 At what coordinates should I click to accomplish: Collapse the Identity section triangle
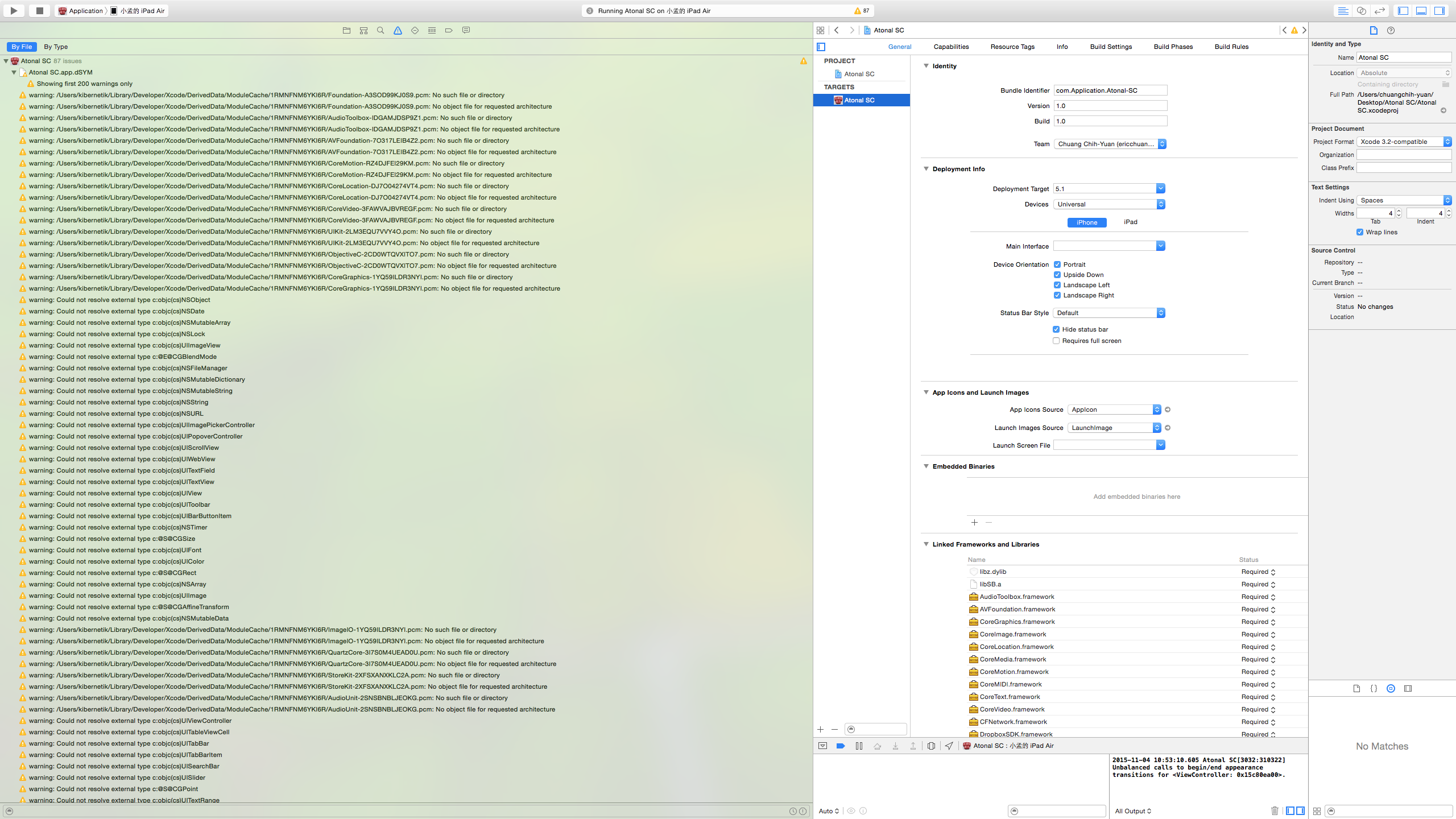pyautogui.click(x=926, y=66)
